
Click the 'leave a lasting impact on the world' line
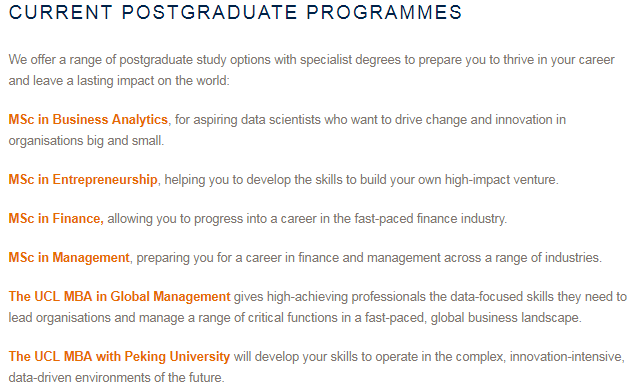pos(119,80)
